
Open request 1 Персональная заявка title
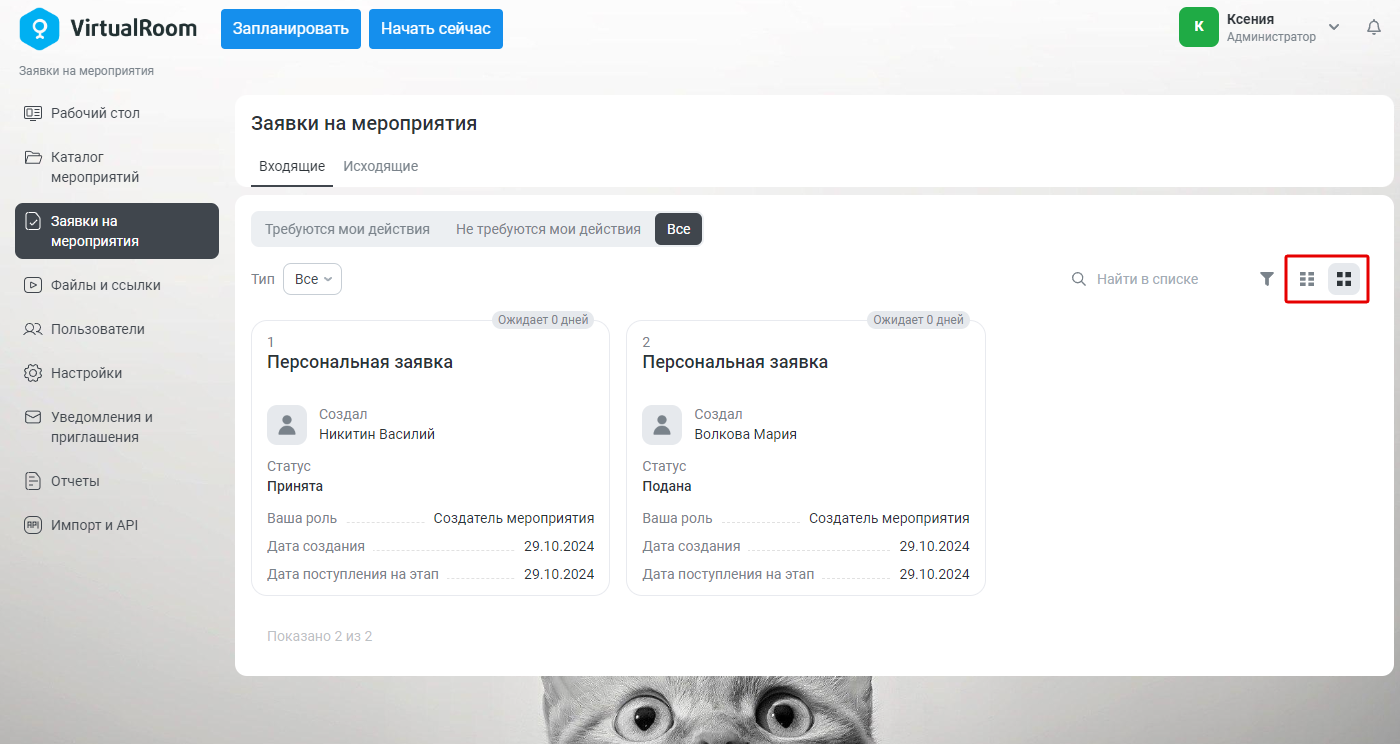tap(360, 362)
